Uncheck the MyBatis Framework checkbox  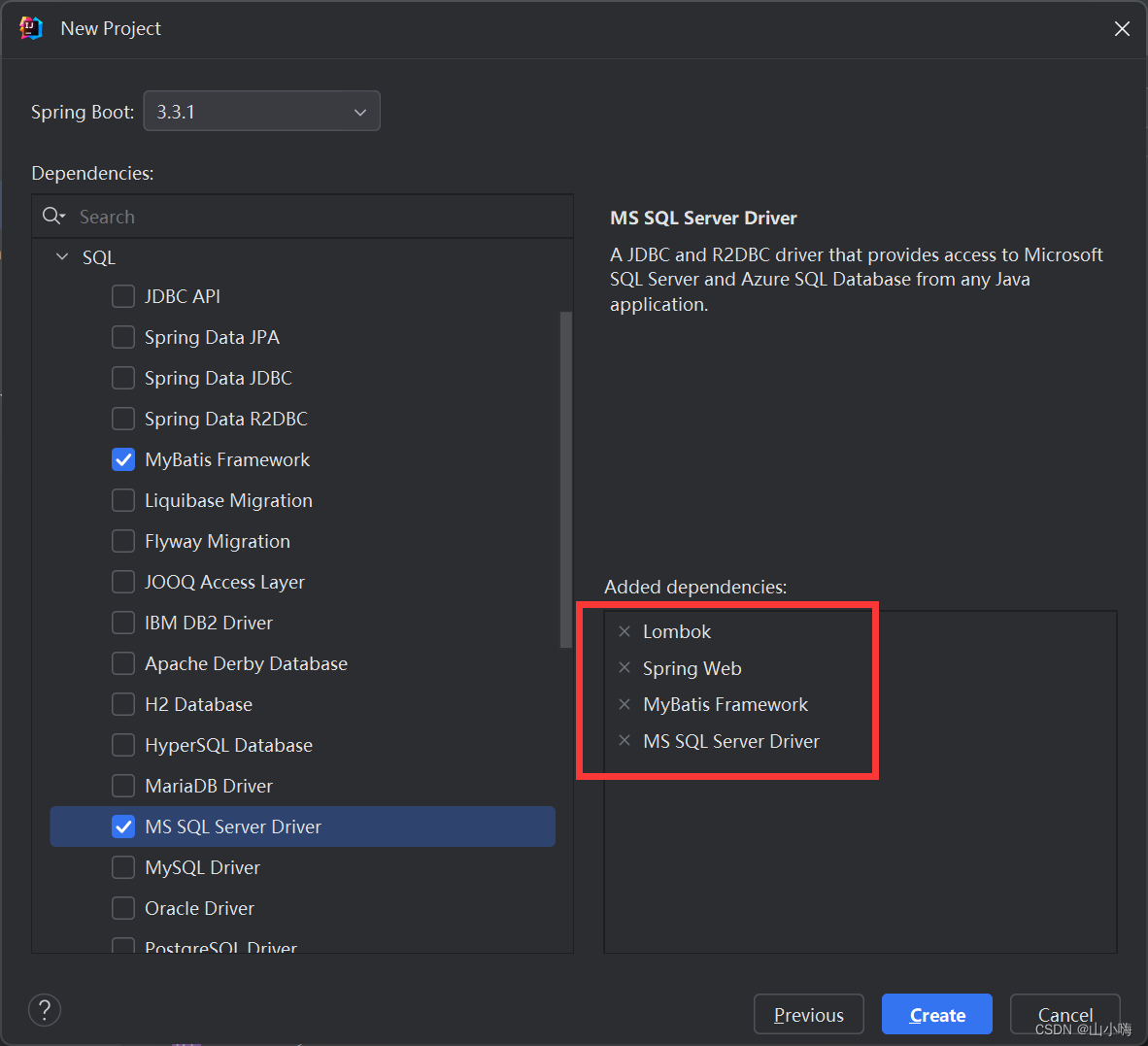(123, 459)
